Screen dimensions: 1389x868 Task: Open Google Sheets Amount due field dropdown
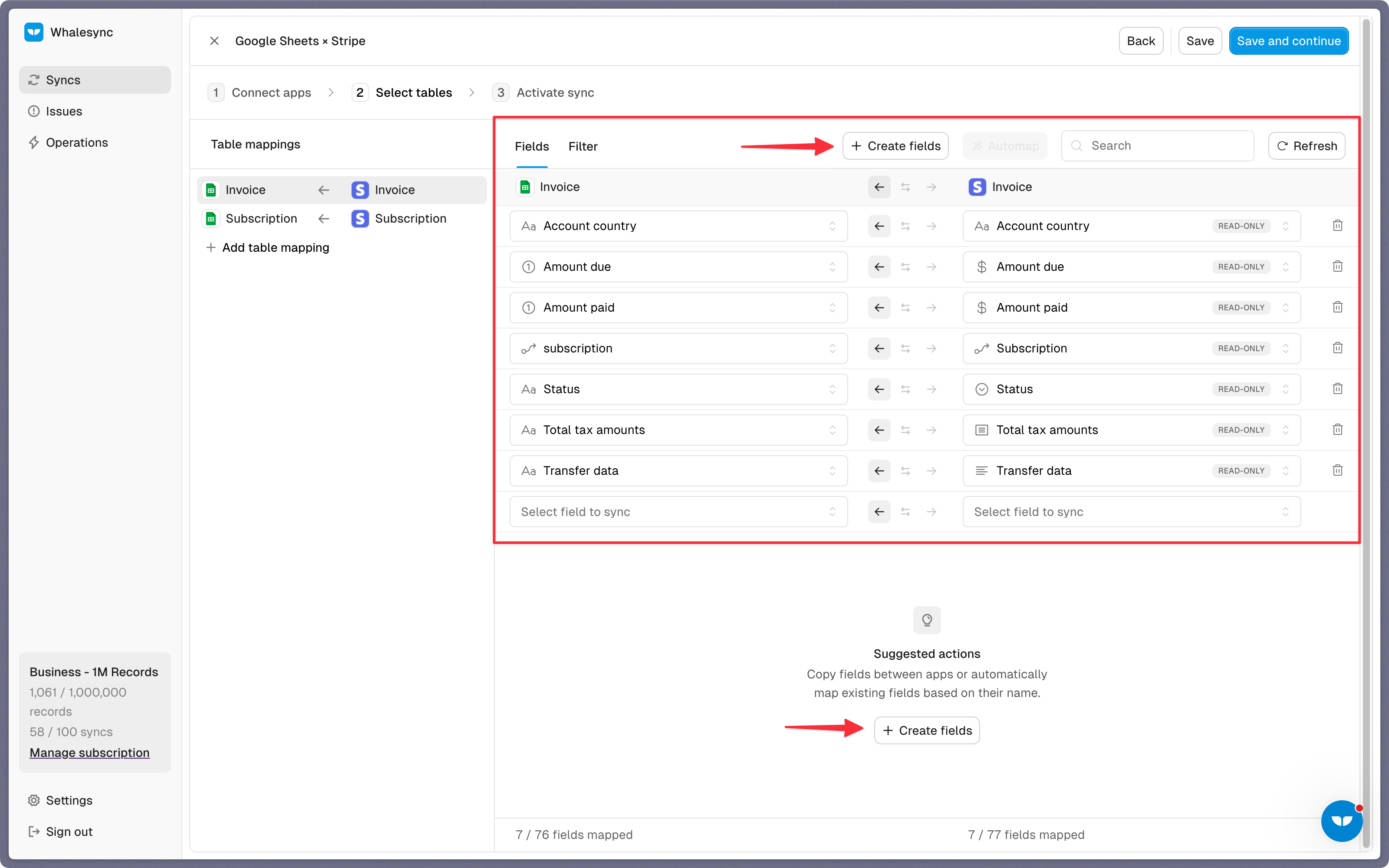pyautogui.click(x=678, y=267)
